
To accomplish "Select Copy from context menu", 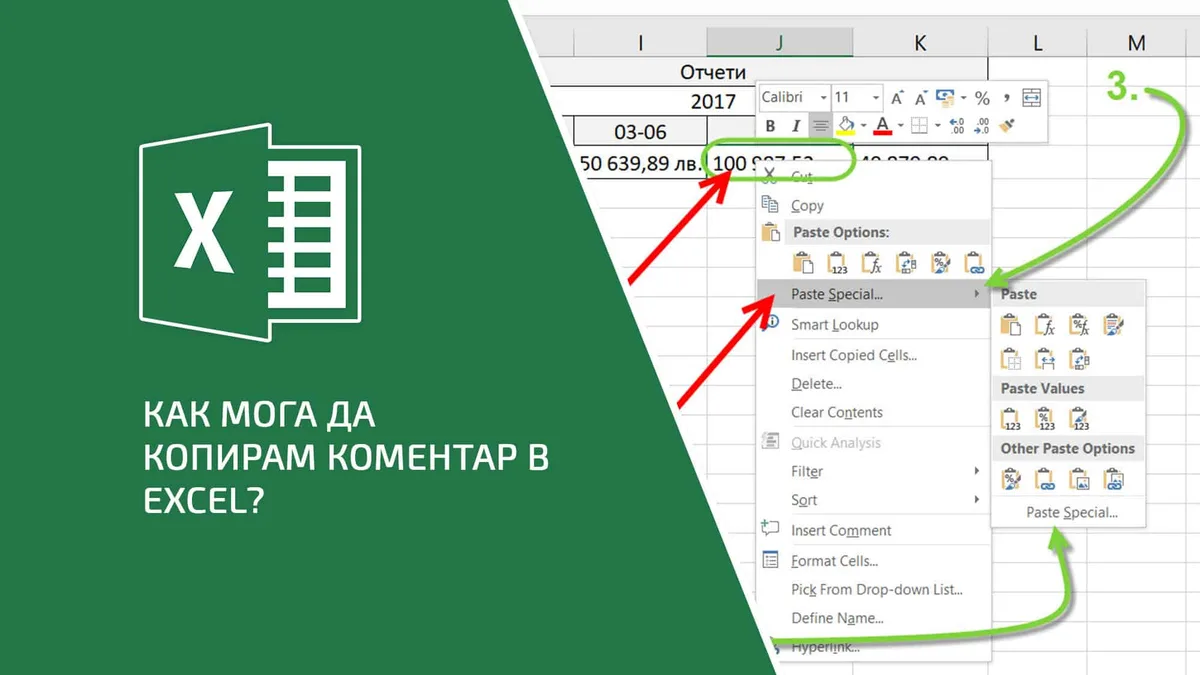I will click(x=873, y=205).
